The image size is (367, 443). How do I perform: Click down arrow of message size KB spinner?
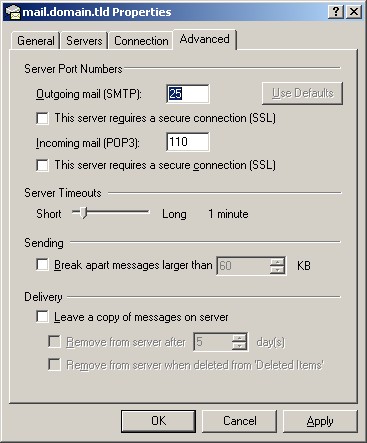click(x=277, y=270)
